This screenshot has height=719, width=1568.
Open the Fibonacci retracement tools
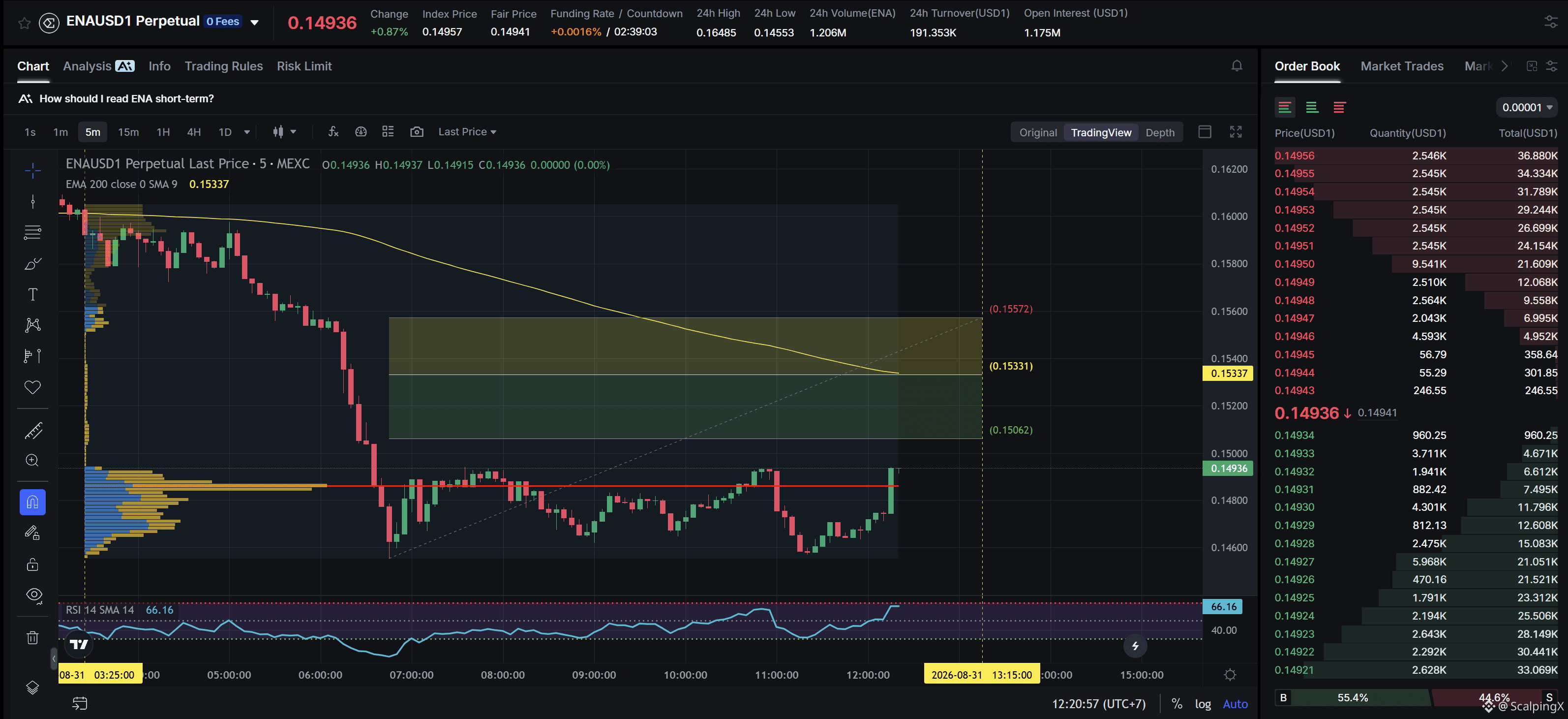point(33,233)
